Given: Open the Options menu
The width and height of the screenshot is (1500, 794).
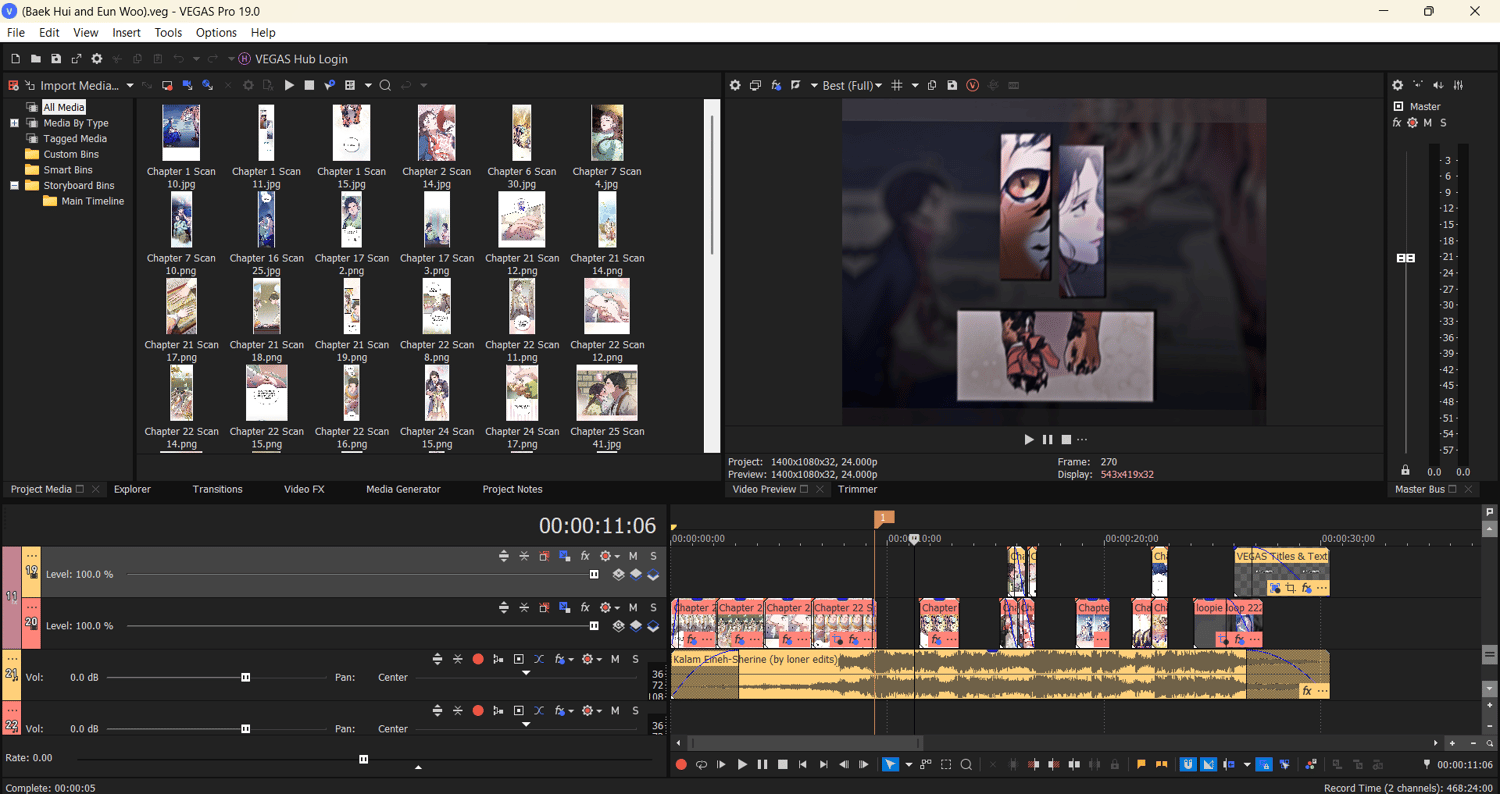Looking at the screenshot, I should [x=216, y=33].
